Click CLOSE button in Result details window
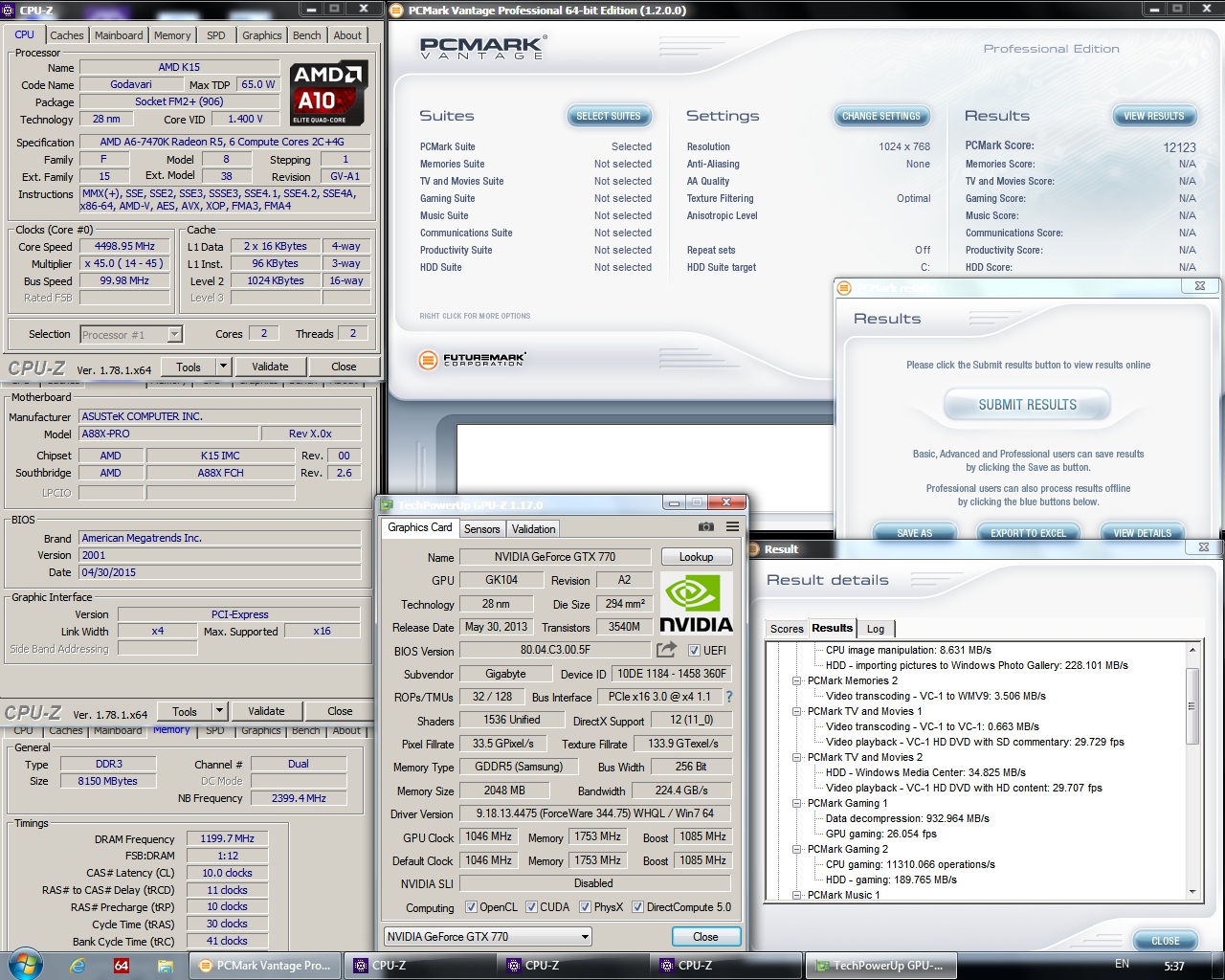Screen dimensions: 1225x980 point(1165,941)
